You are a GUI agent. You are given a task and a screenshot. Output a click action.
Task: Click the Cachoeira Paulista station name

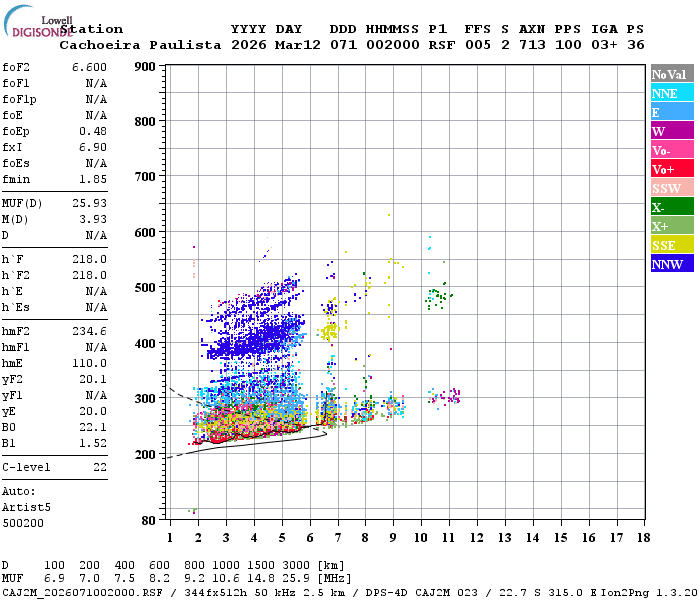[x=140, y=46]
